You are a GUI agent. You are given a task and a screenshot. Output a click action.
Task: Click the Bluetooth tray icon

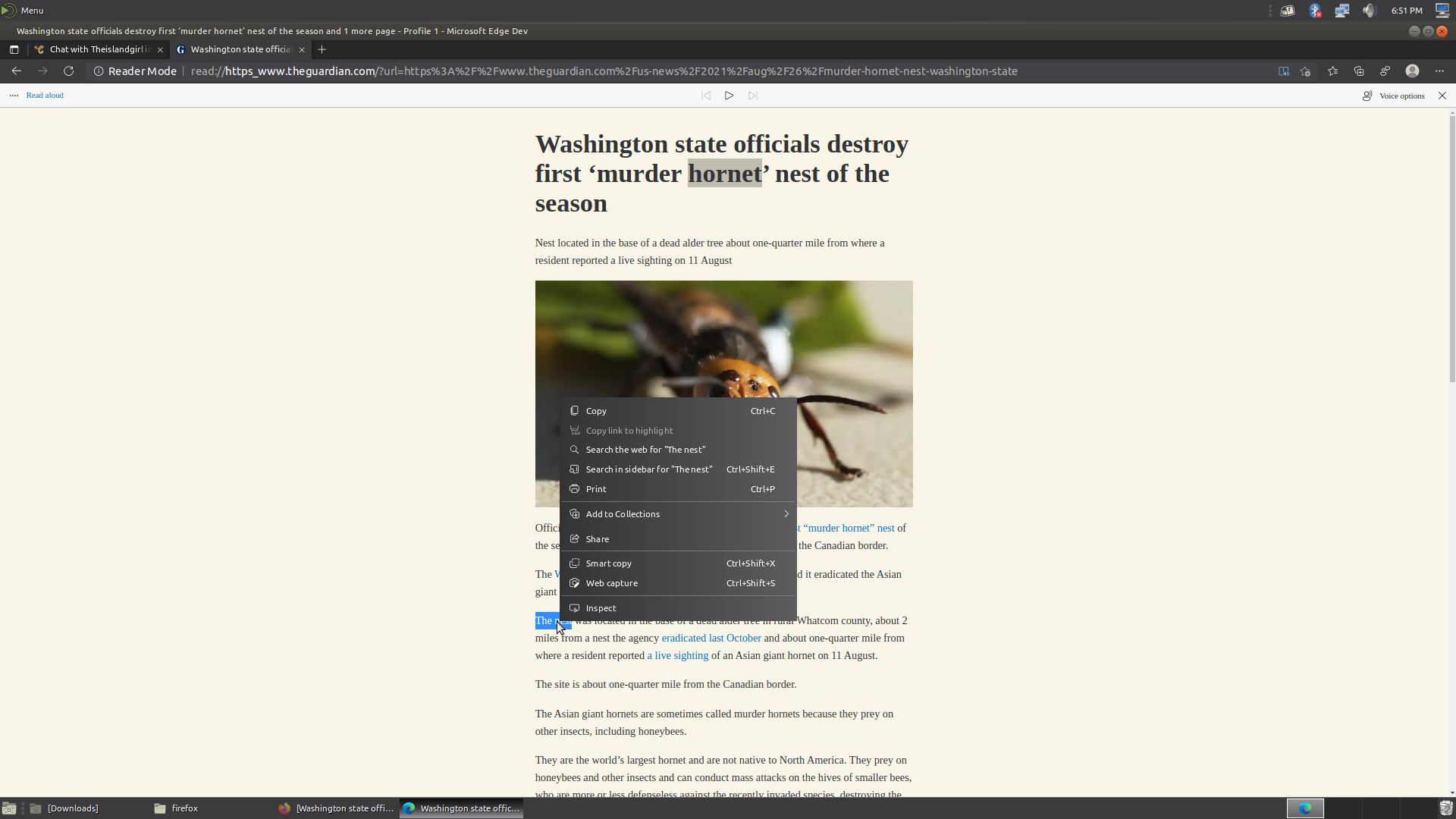coord(1315,11)
